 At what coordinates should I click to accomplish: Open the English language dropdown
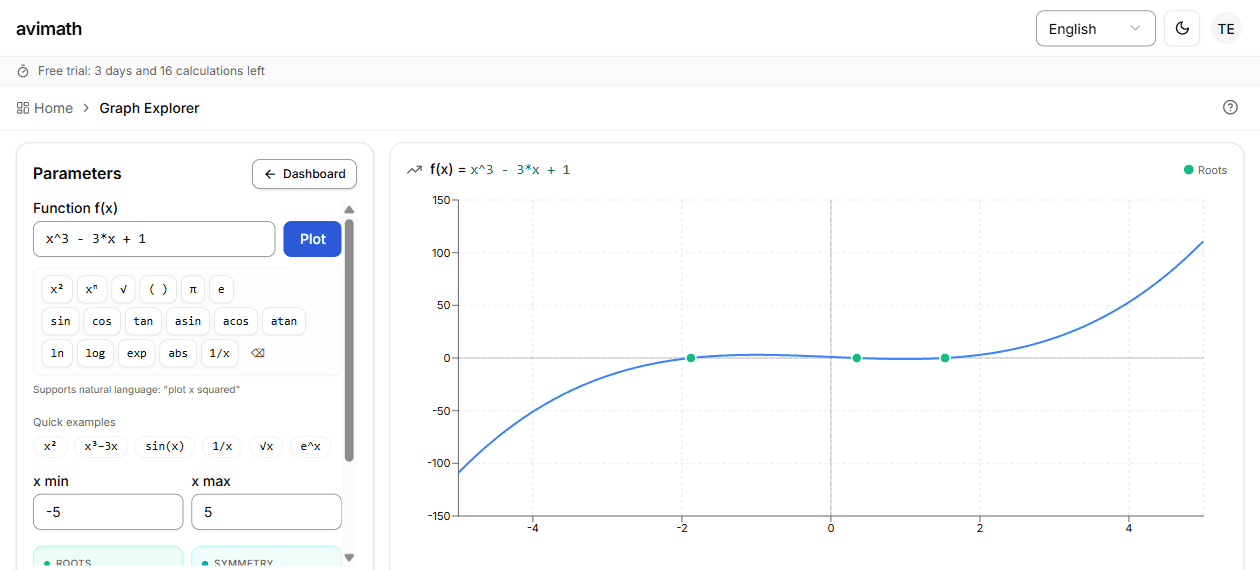coord(1095,29)
